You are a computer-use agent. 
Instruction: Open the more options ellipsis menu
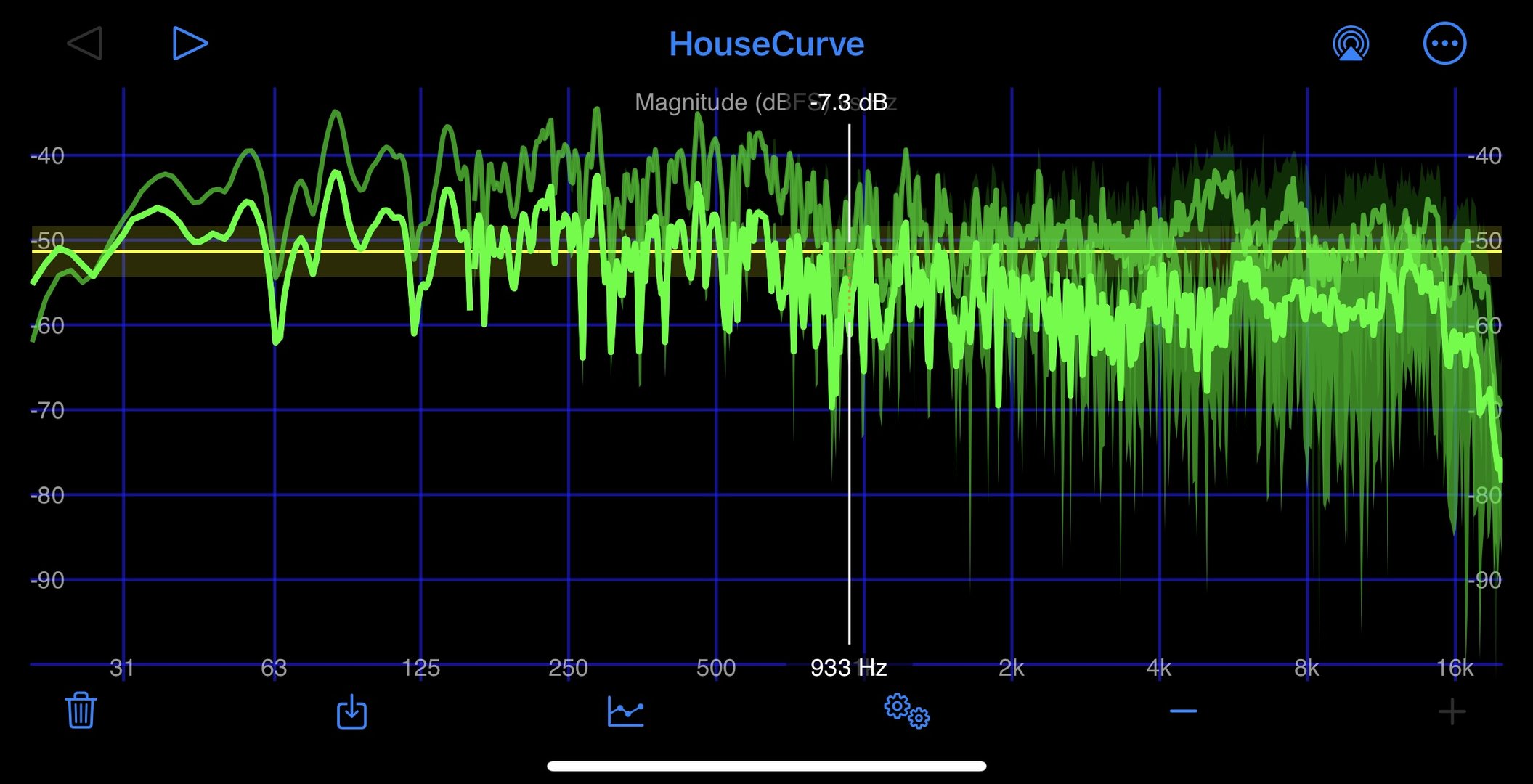pos(1444,44)
